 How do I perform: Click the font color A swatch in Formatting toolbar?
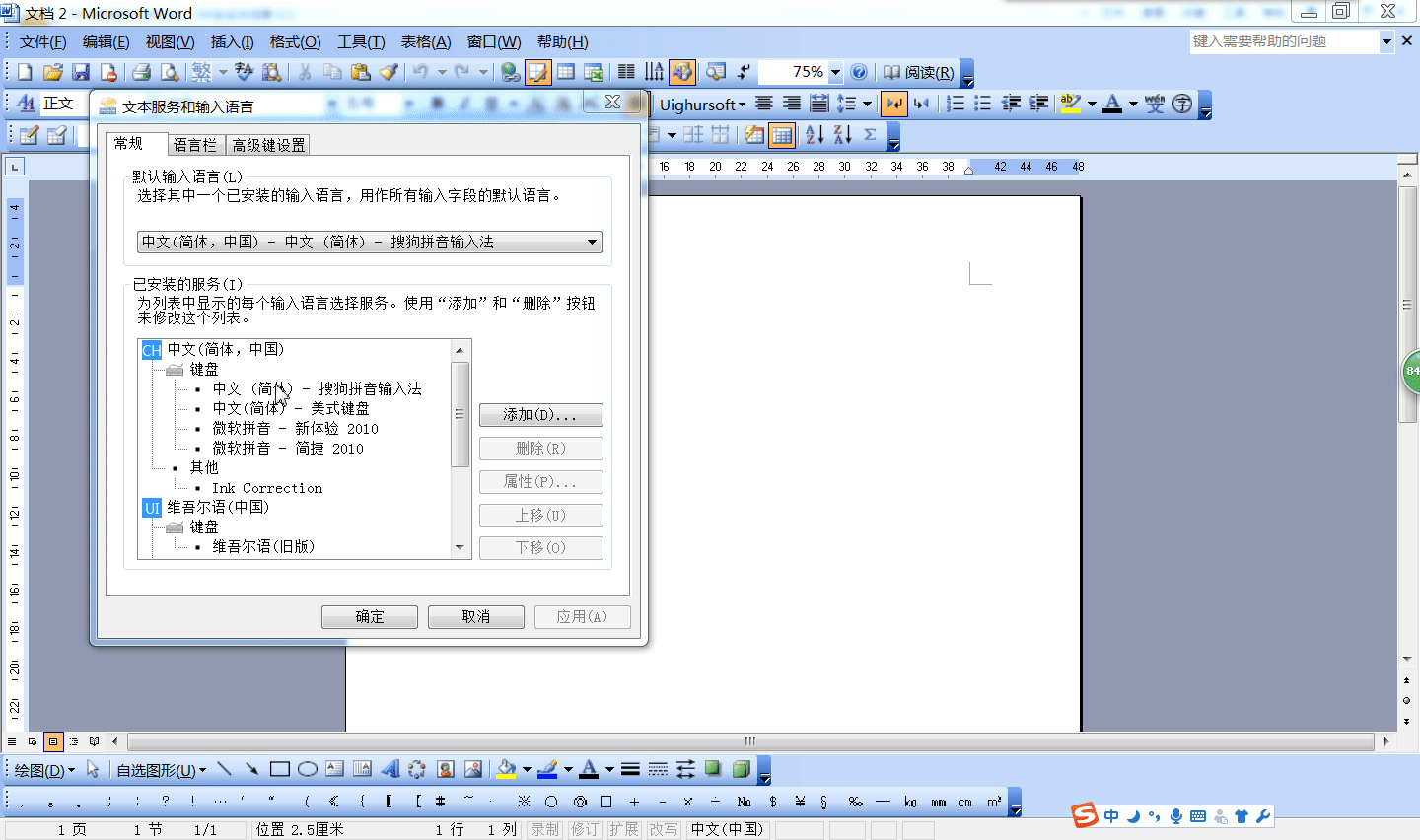tap(1112, 104)
